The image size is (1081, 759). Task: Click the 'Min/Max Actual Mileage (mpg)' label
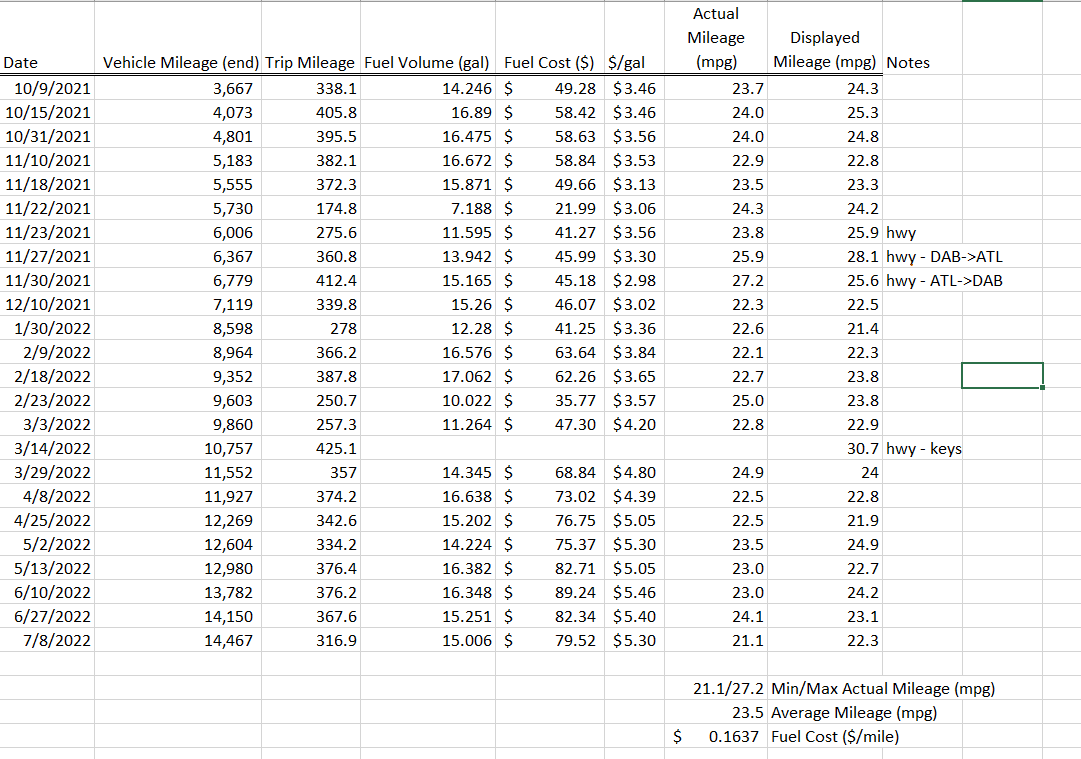point(883,689)
